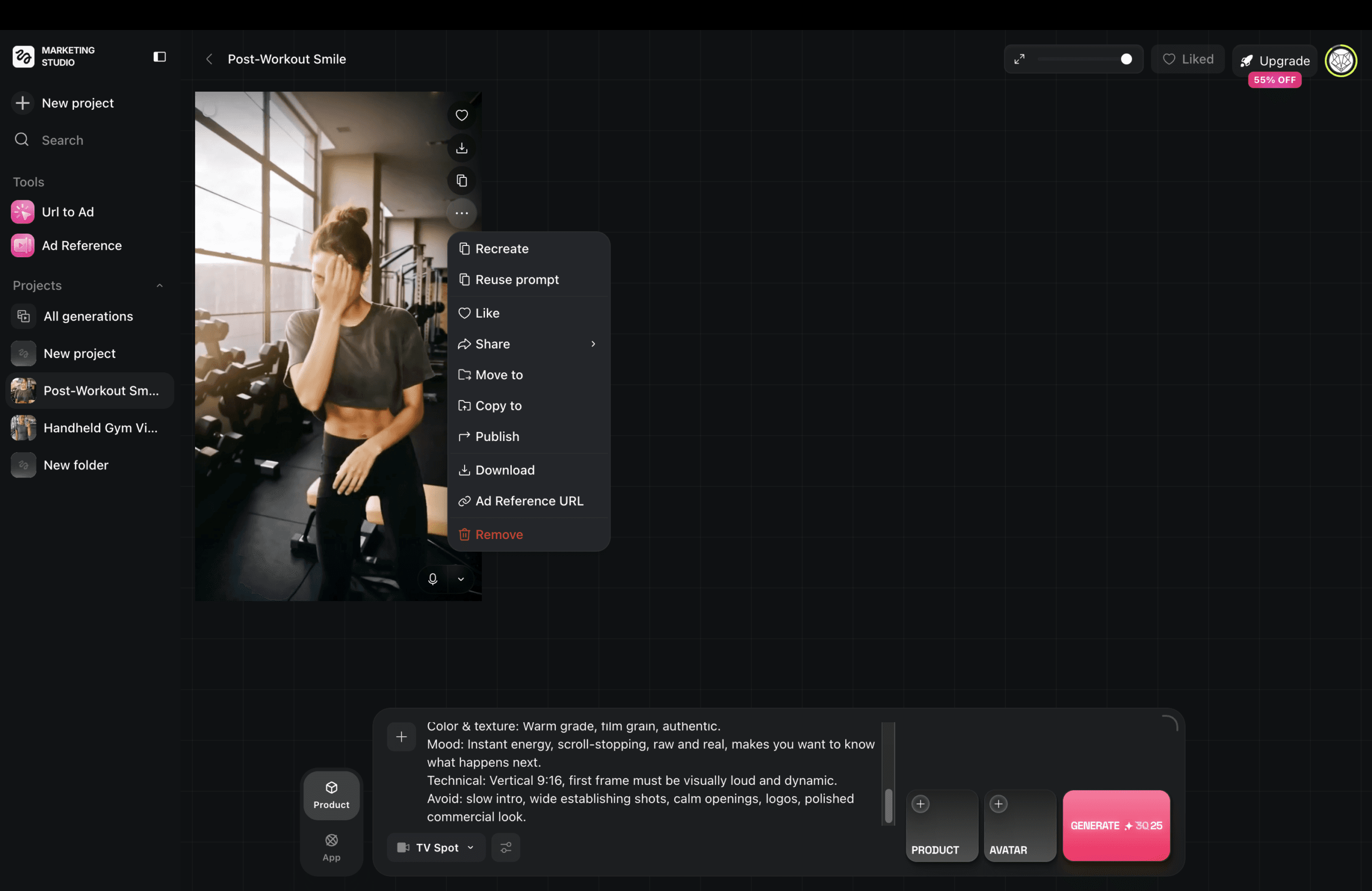
Task: Click the microphone icon on the image
Action: click(433, 579)
